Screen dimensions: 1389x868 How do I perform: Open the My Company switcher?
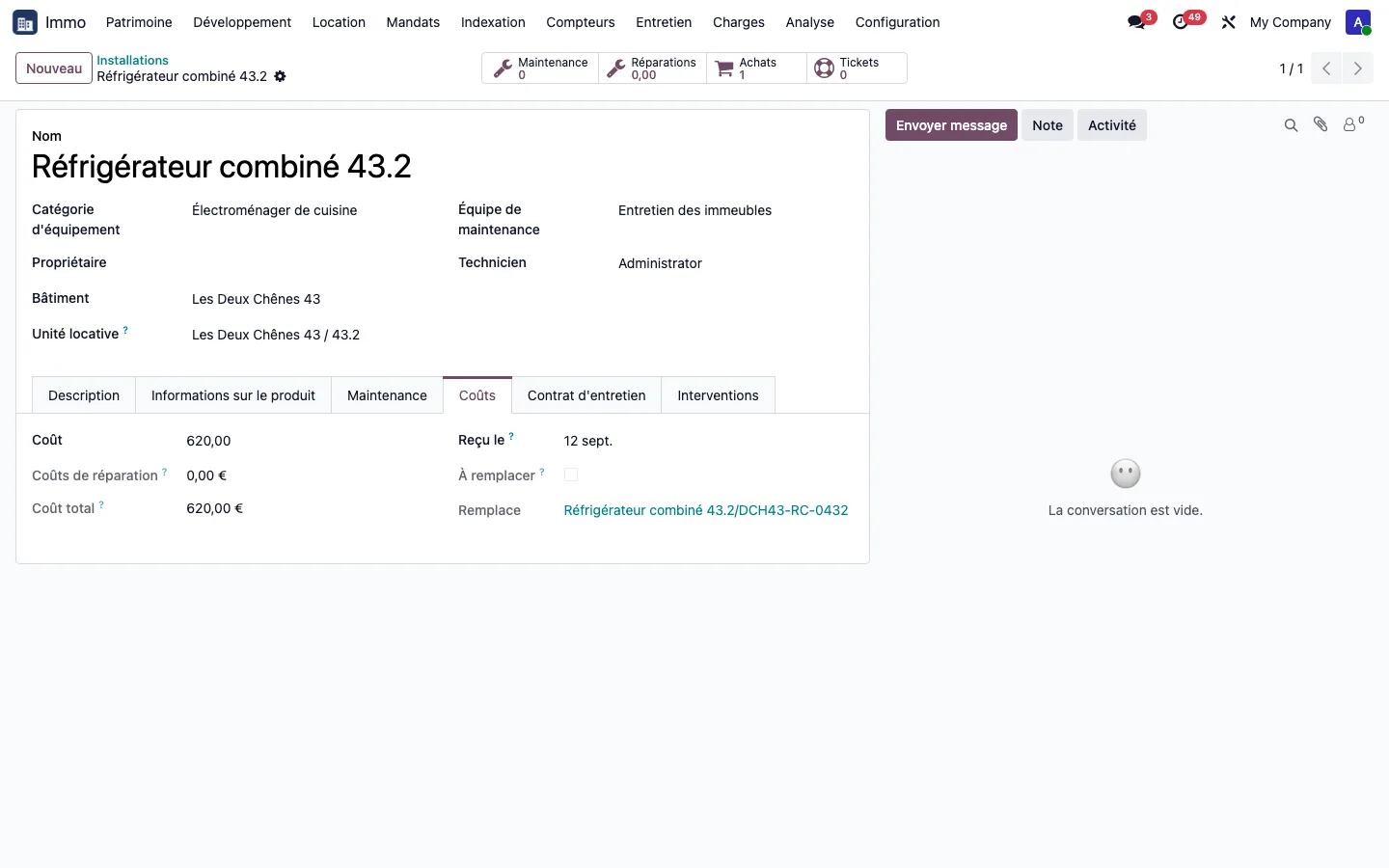click(1290, 22)
